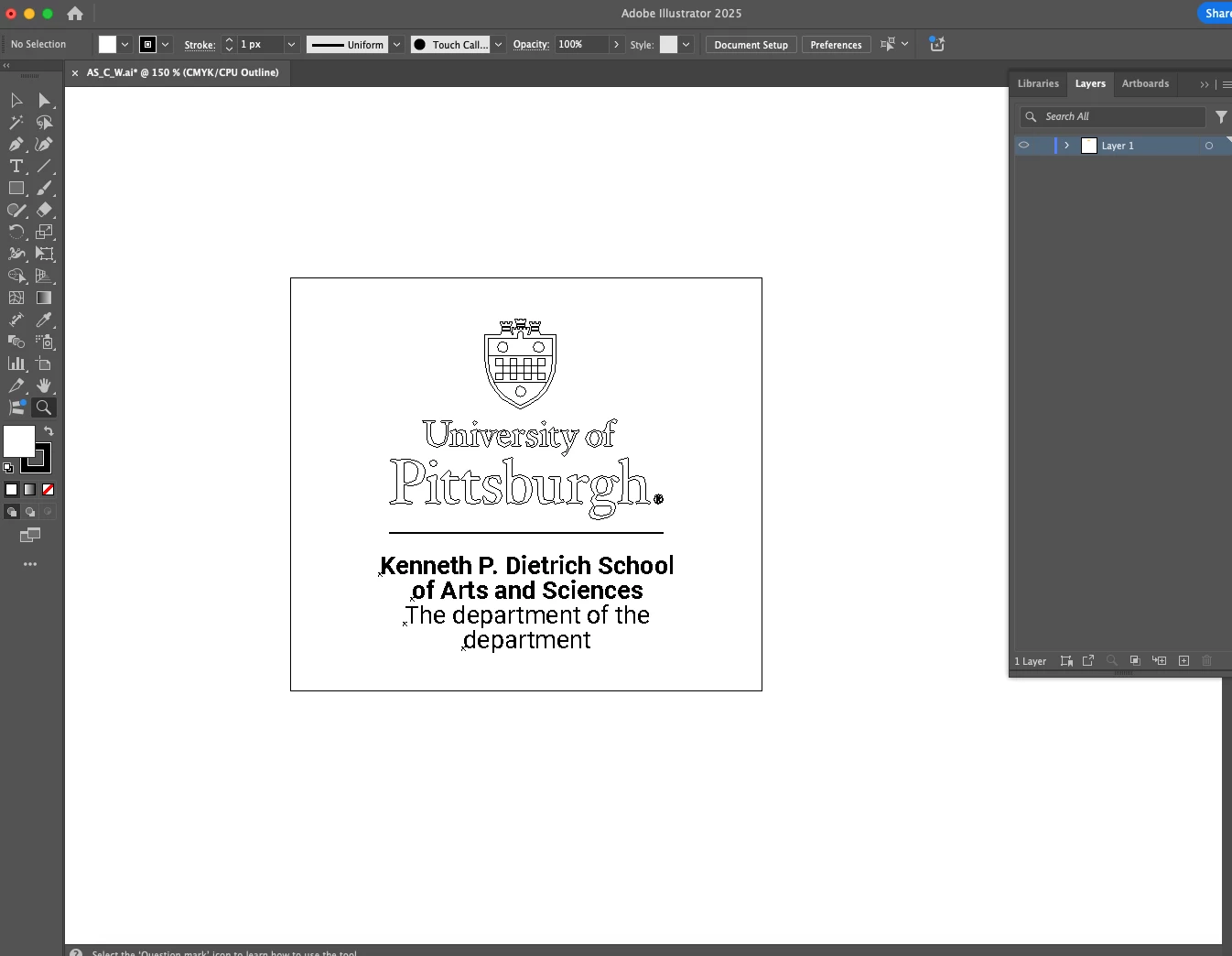Select the Type tool

16,166
